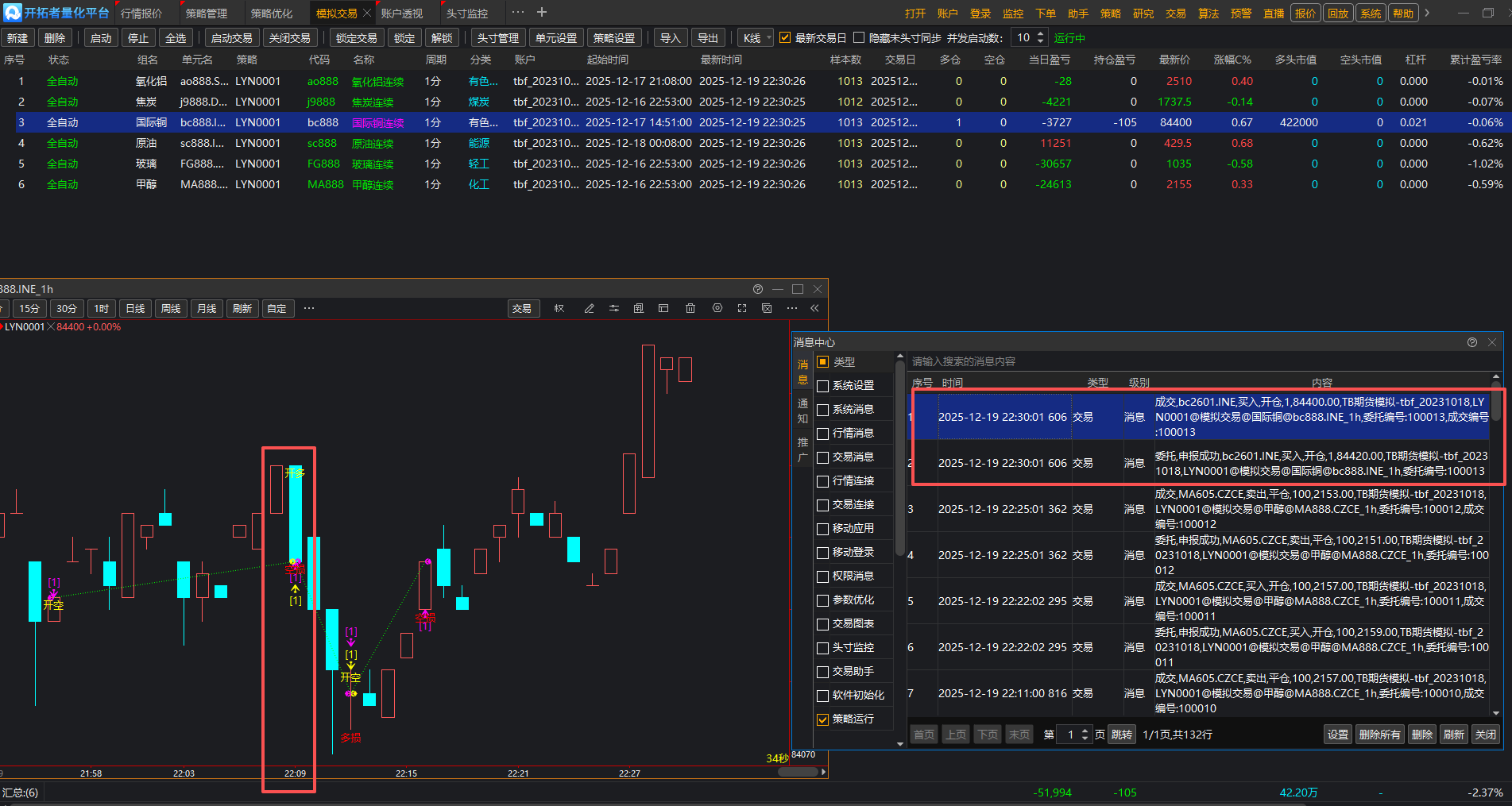Viewport: 1512px width, 806px height.
Task: Click the layout panel icon in chart toolbar
Action: tap(663, 308)
